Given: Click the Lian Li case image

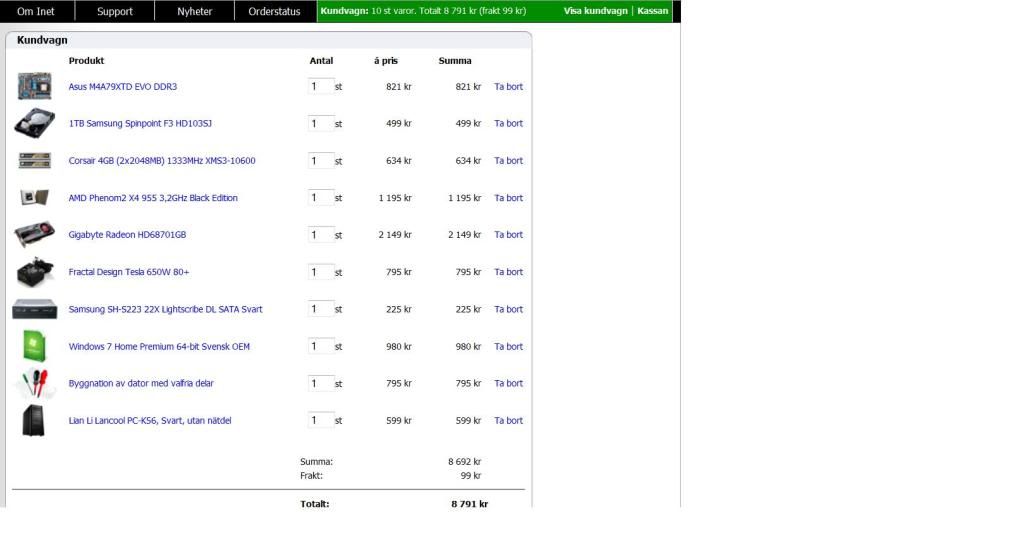Looking at the screenshot, I should [x=33, y=421].
